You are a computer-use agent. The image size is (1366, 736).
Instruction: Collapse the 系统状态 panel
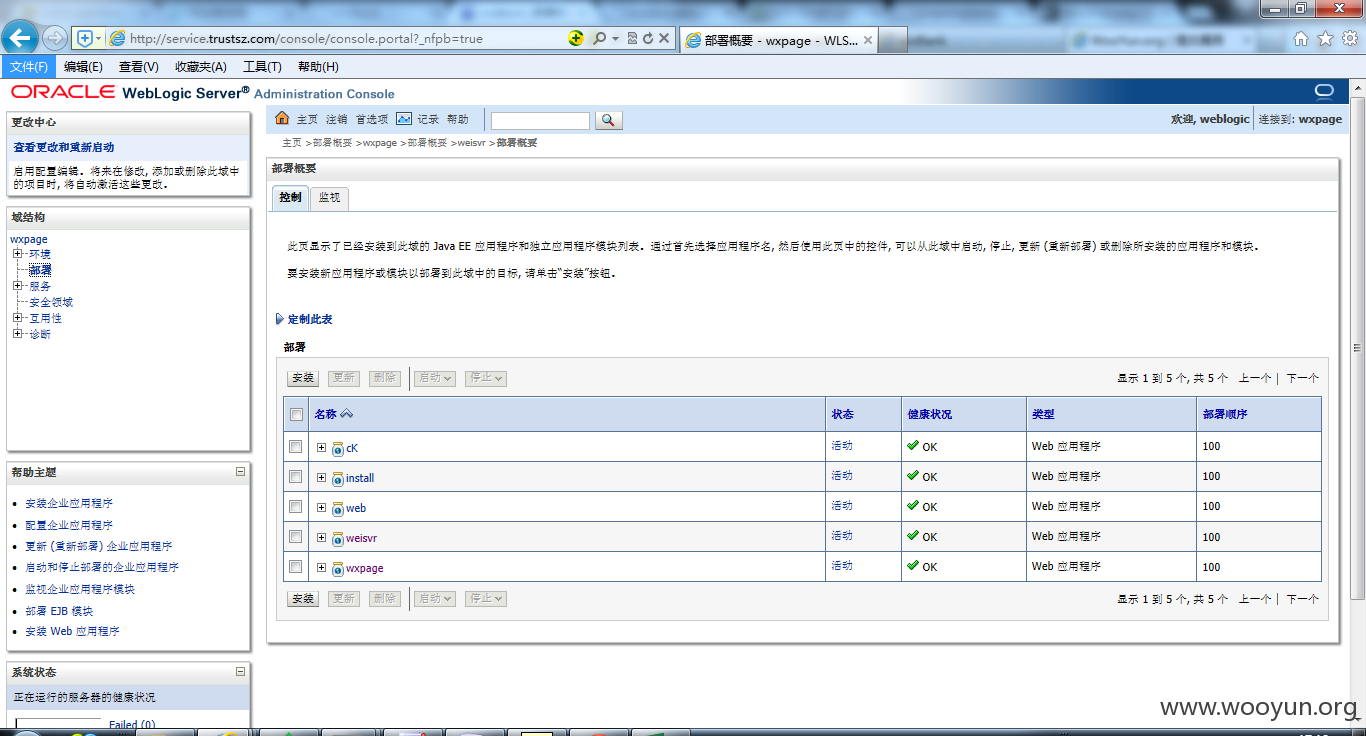coord(240,672)
